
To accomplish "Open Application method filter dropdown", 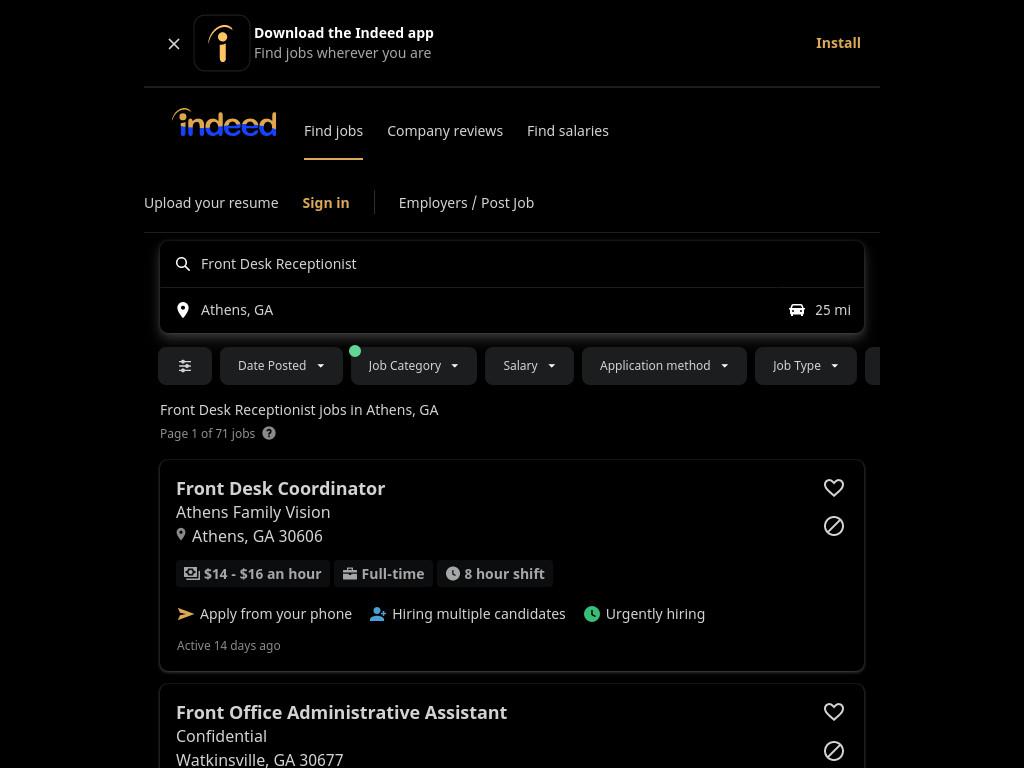I will coord(664,366).
